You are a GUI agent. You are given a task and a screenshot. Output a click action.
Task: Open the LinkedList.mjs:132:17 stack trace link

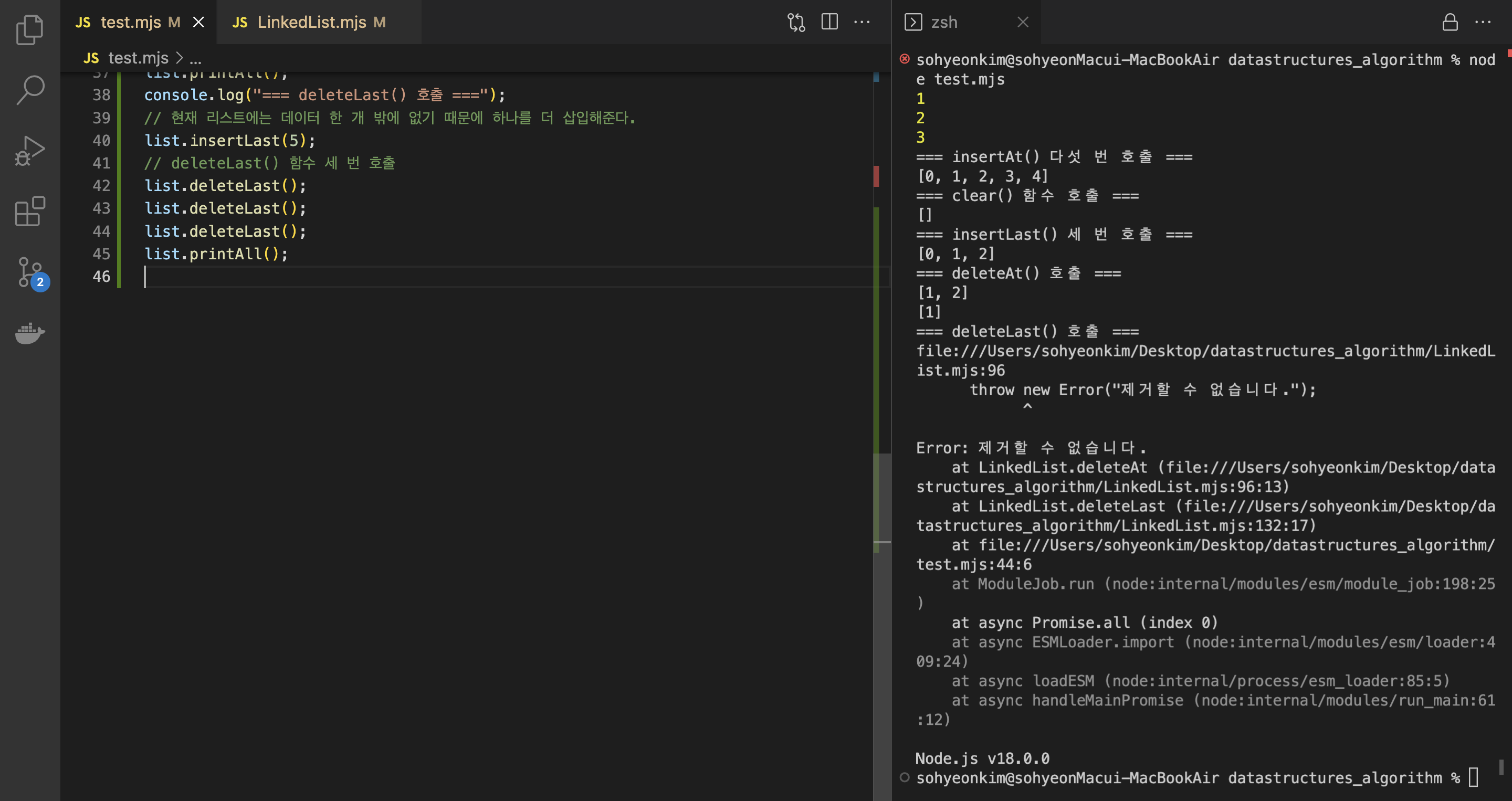(1206, 516)
